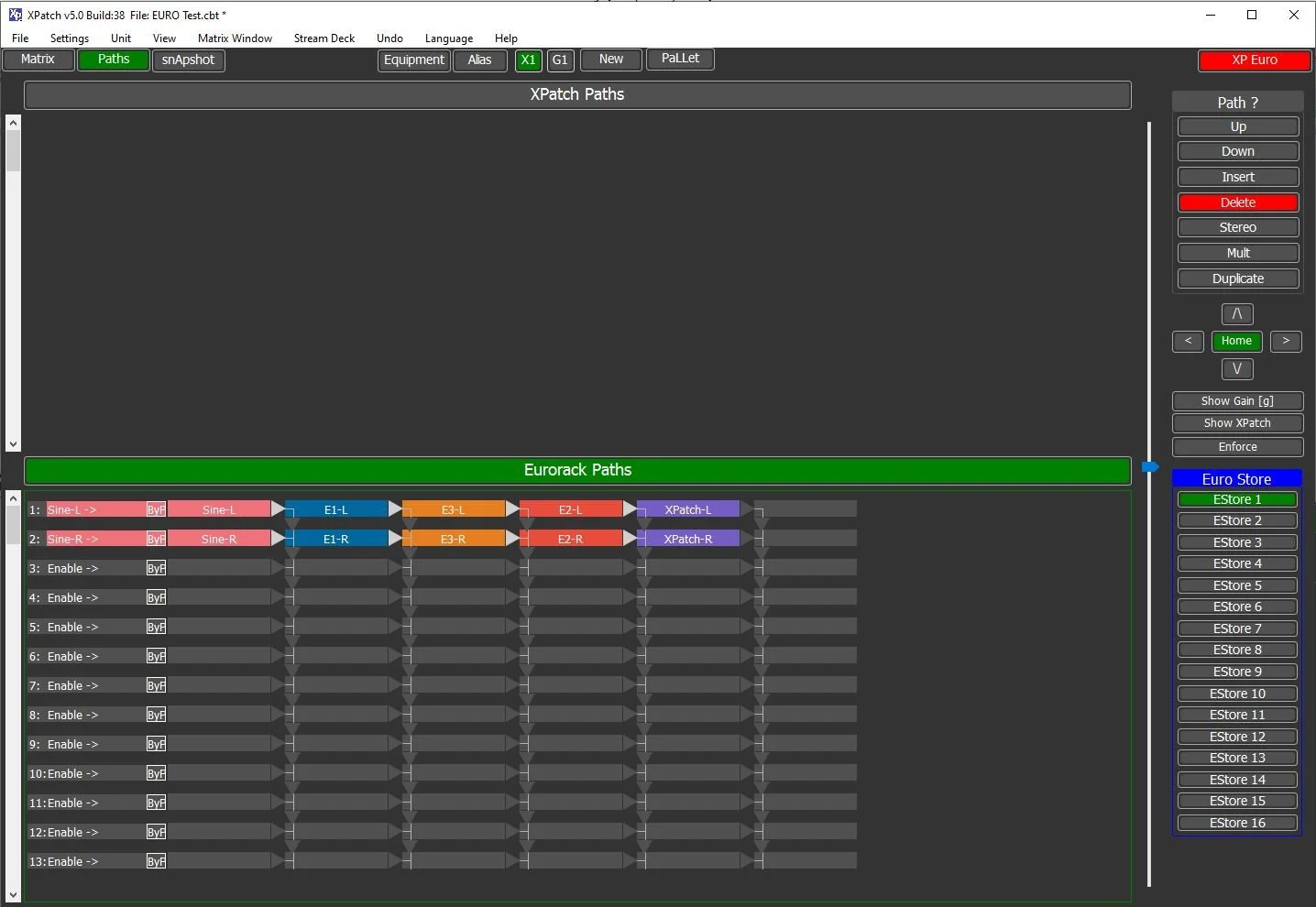Open the Matrix Window menu

235,38
